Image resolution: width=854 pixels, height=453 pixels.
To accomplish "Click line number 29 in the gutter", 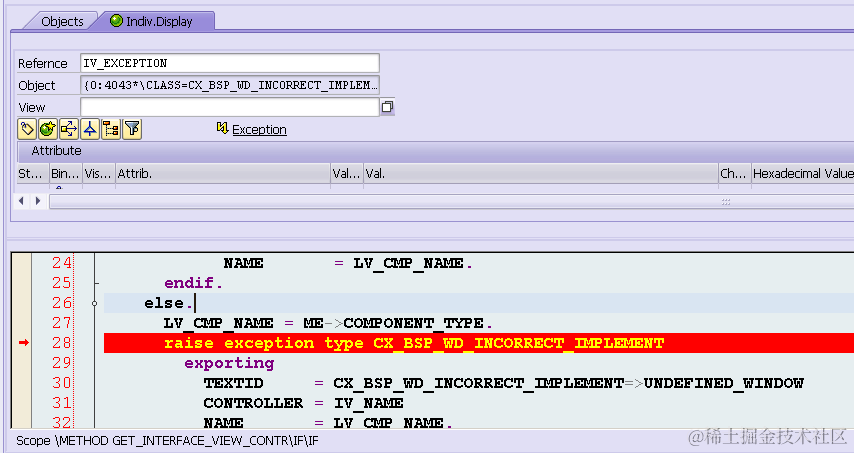I will coord(62,363).
